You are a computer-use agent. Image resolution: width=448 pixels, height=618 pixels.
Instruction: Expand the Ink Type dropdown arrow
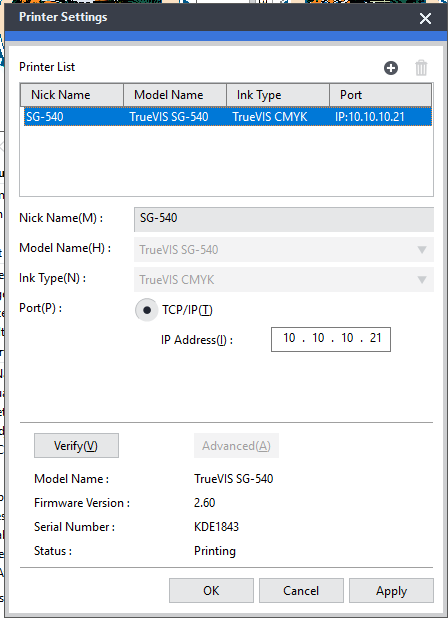pos(422,280)
